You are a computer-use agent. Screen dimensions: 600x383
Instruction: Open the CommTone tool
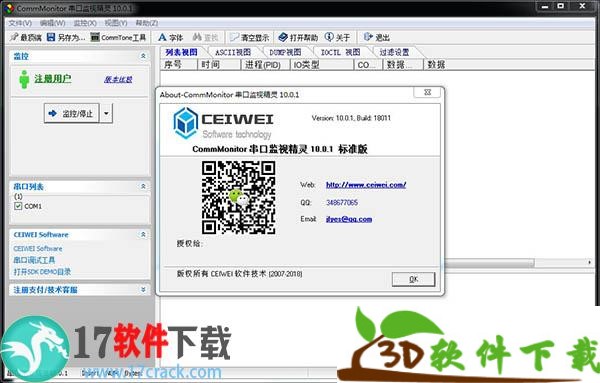click(118, 37)
